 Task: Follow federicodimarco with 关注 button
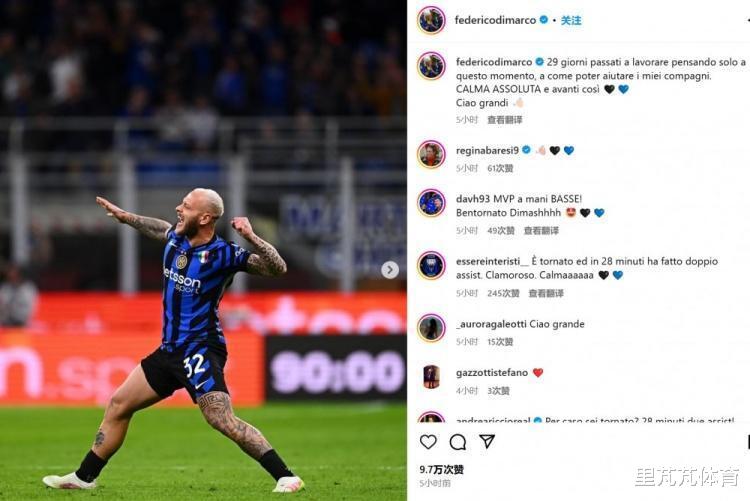pos(571,20)
